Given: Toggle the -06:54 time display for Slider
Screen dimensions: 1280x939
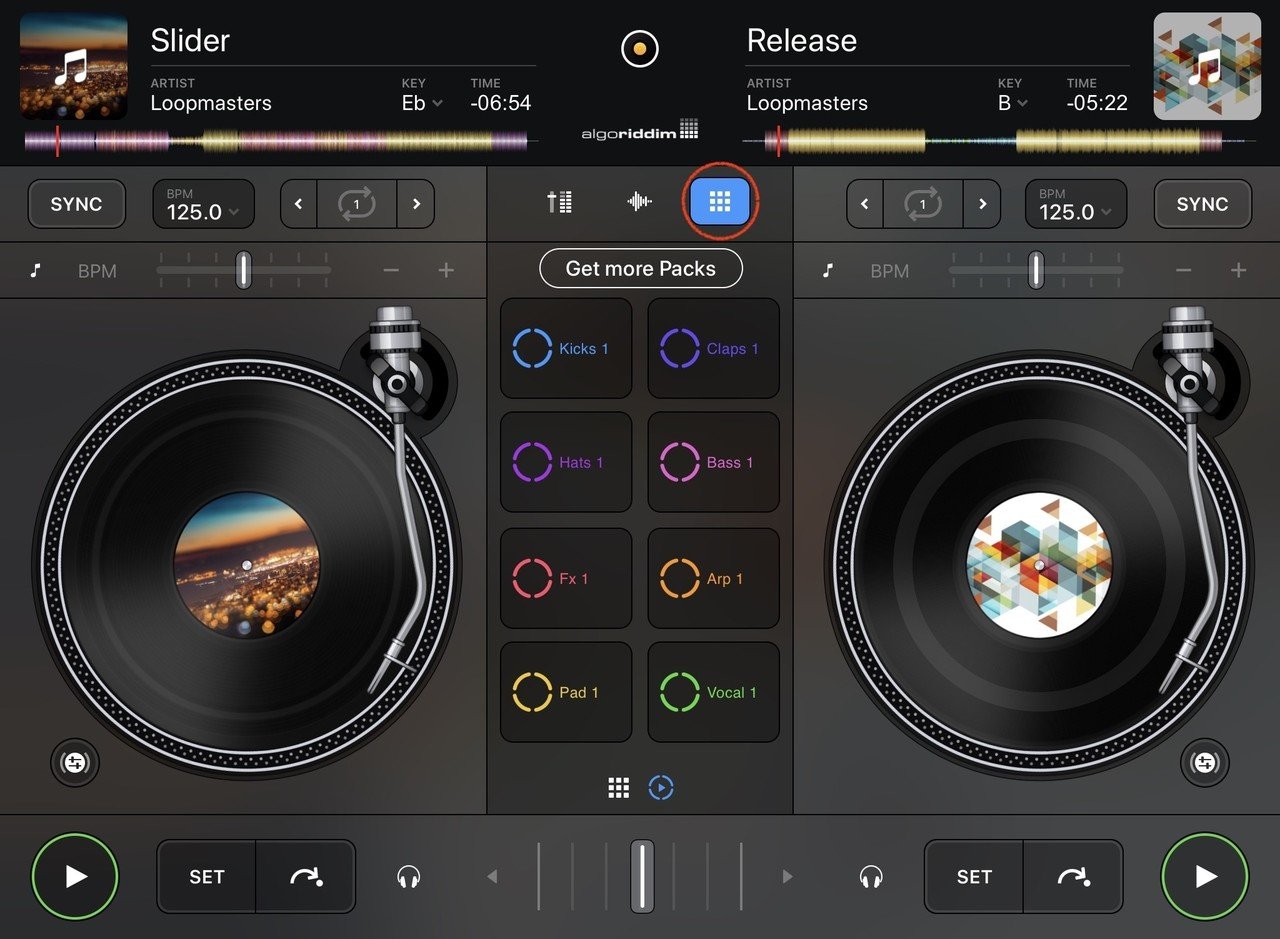Looking at the screenshot, I should point(501,103).
